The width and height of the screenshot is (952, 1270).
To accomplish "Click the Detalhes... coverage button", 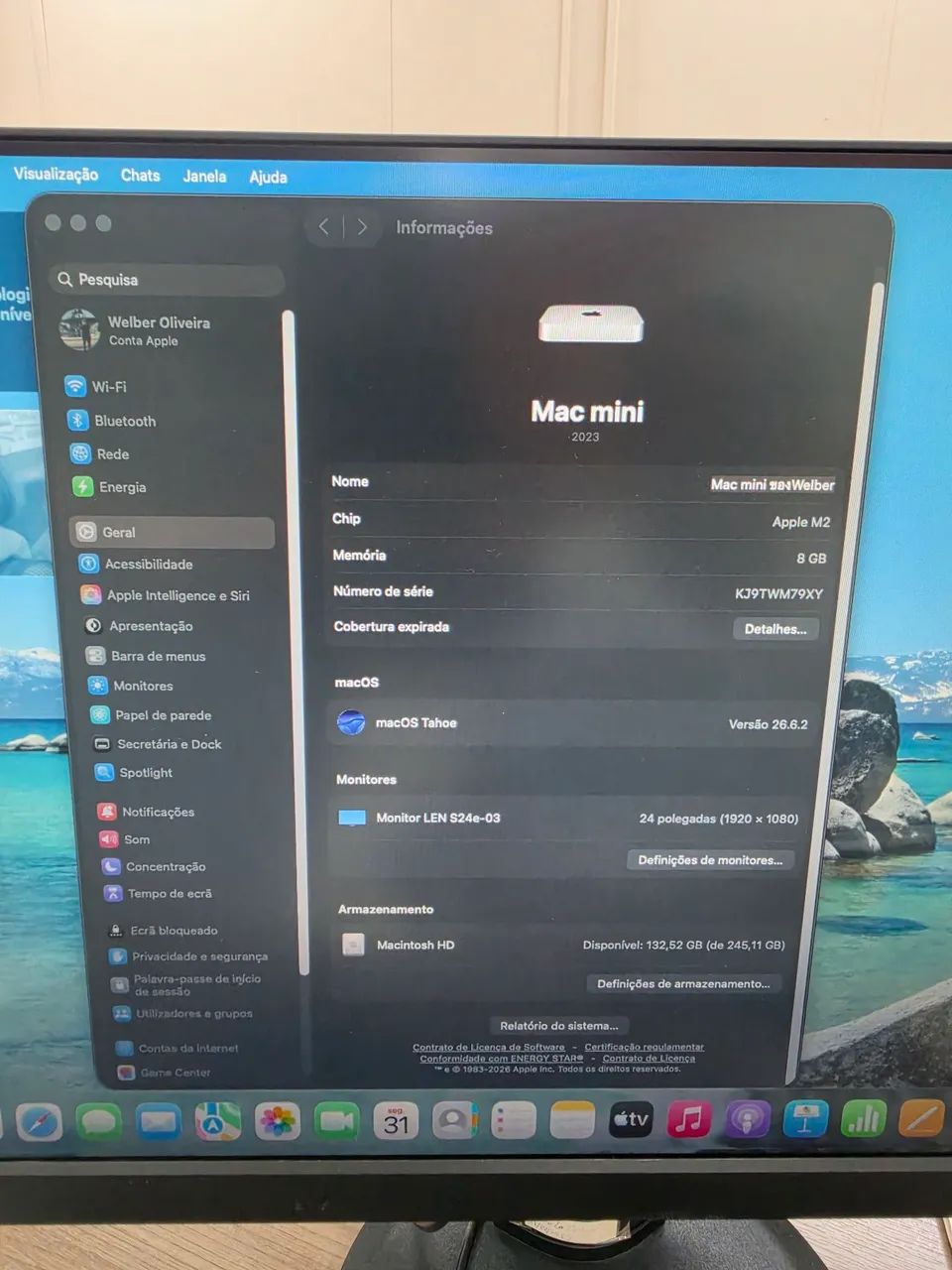I will [x=775, y=629].
